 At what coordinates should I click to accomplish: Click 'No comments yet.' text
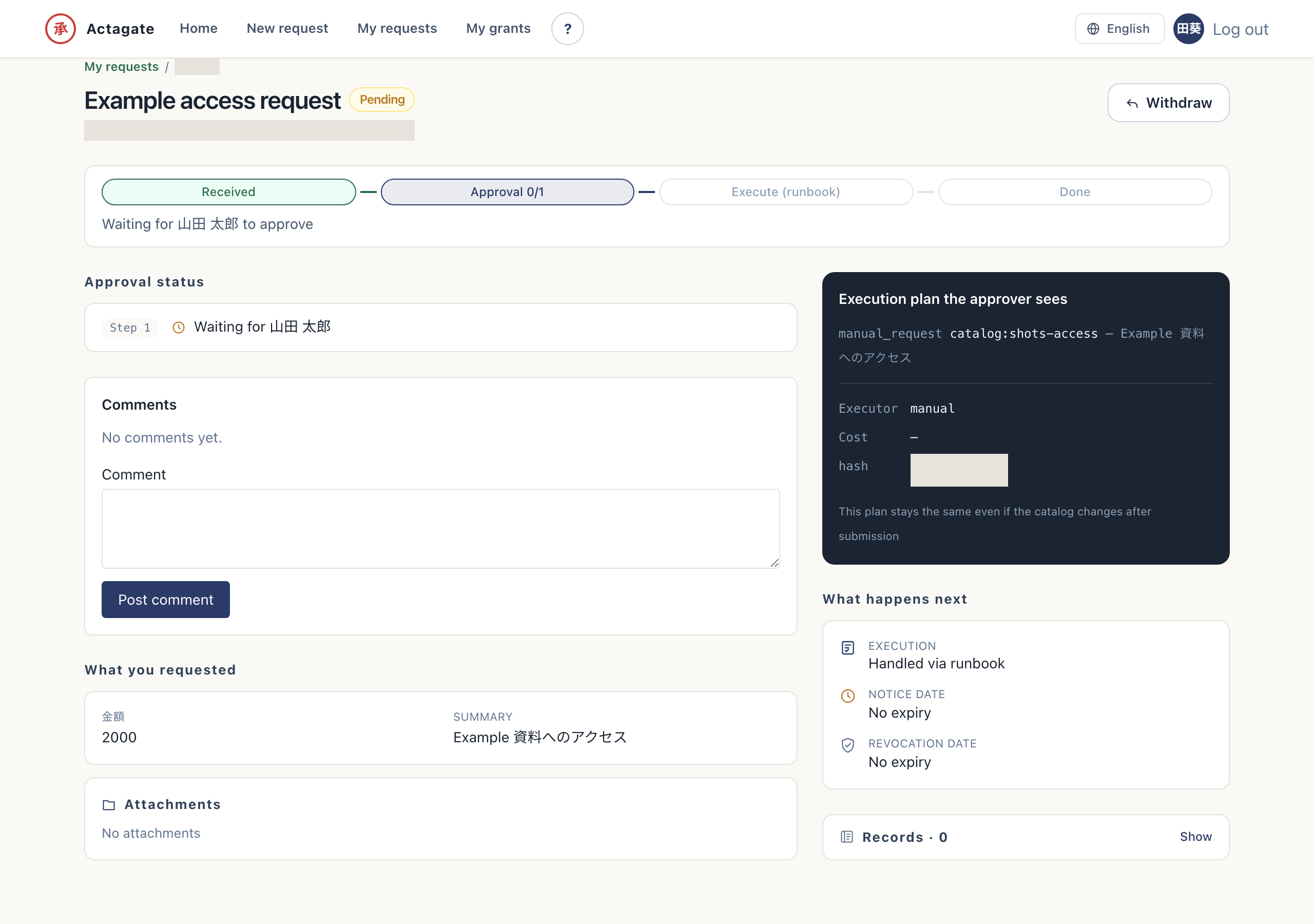[x=162, y=437]
